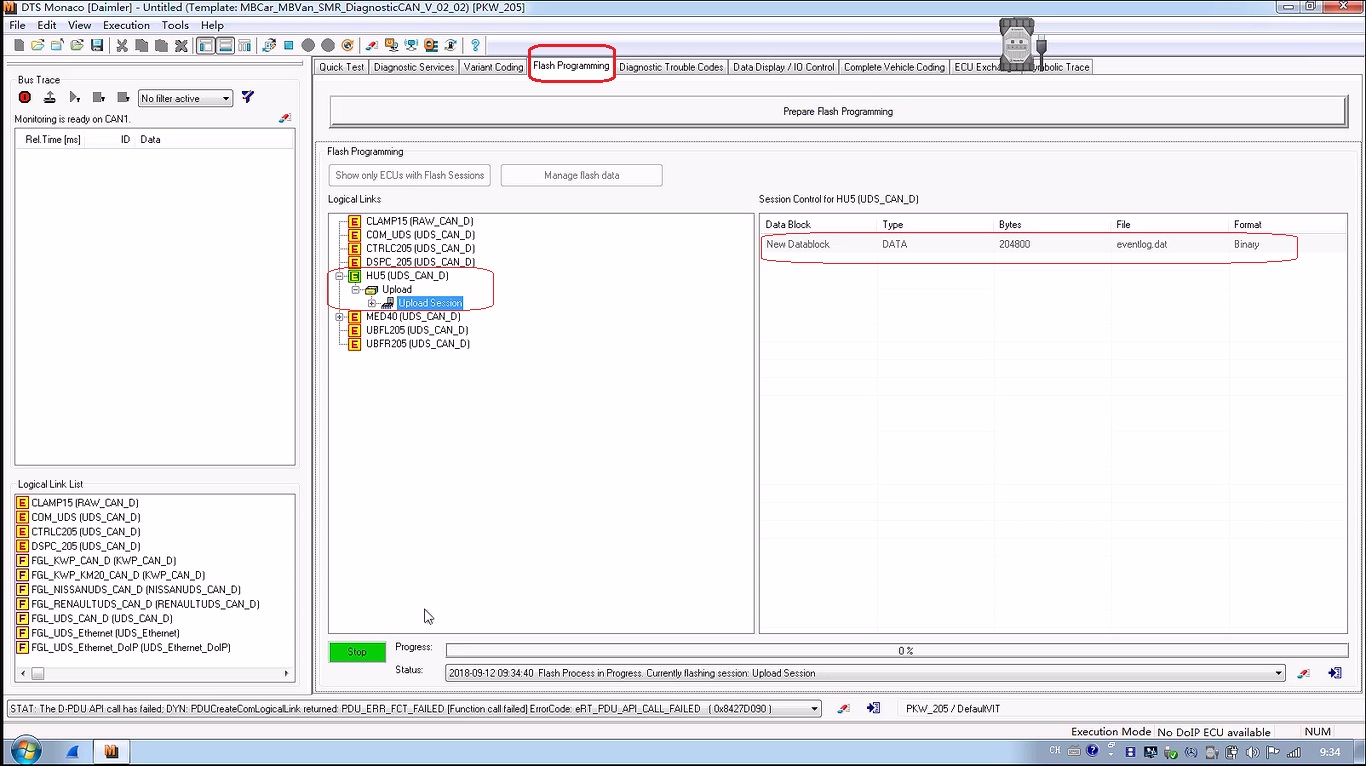Switch to the Variant Coding tab
Viewport: 1366px width, 766px height.
pyautogui.click(x=493, y=67)
